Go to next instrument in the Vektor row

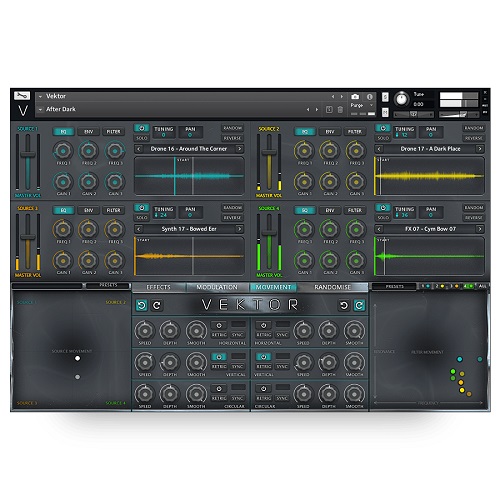click(342, 97)
